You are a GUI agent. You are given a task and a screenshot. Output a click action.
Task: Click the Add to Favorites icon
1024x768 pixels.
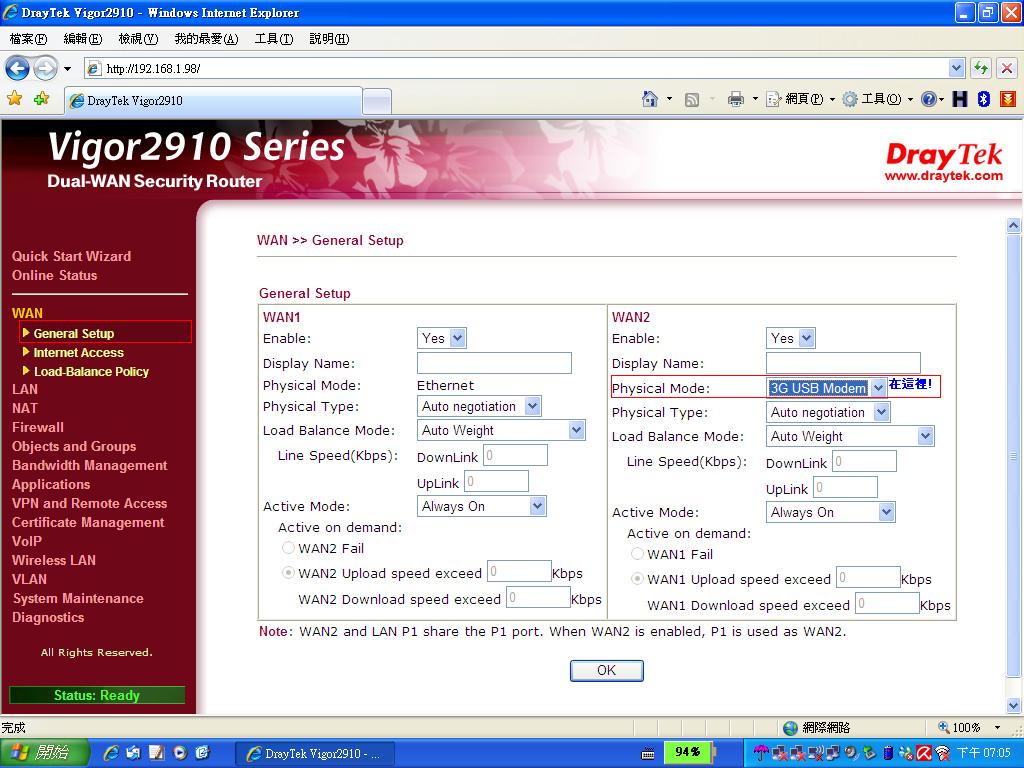(42, 99)
